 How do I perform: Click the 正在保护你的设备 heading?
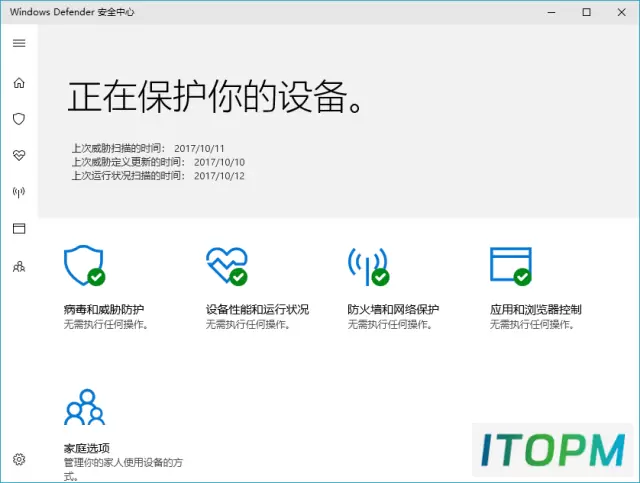215,97
